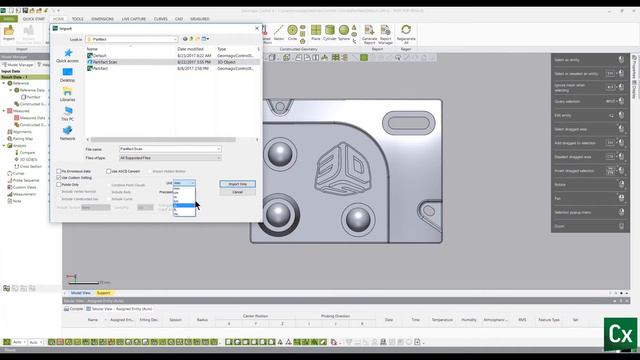Switch to the Model View tab
Image resolution: width=640 pixels, height=360 pixels.
80,293
